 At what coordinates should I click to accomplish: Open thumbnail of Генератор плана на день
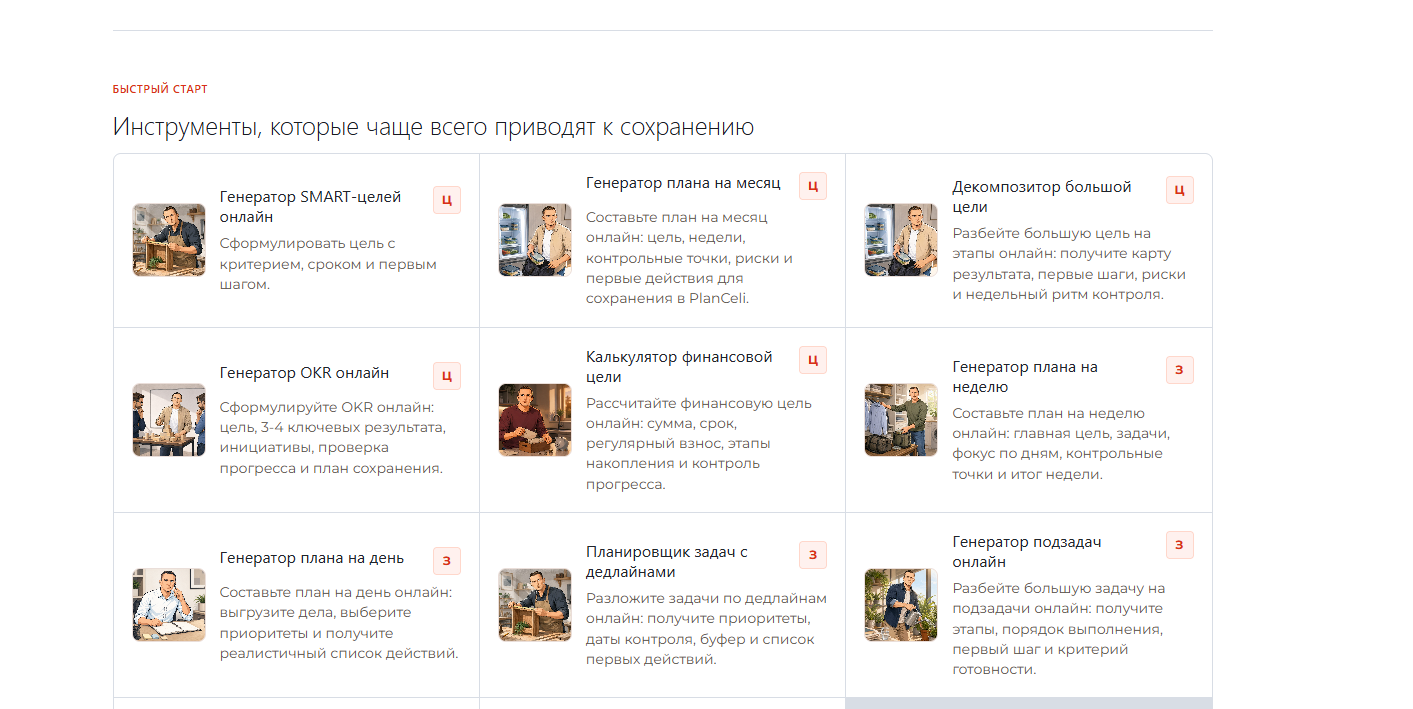point(169,605)
